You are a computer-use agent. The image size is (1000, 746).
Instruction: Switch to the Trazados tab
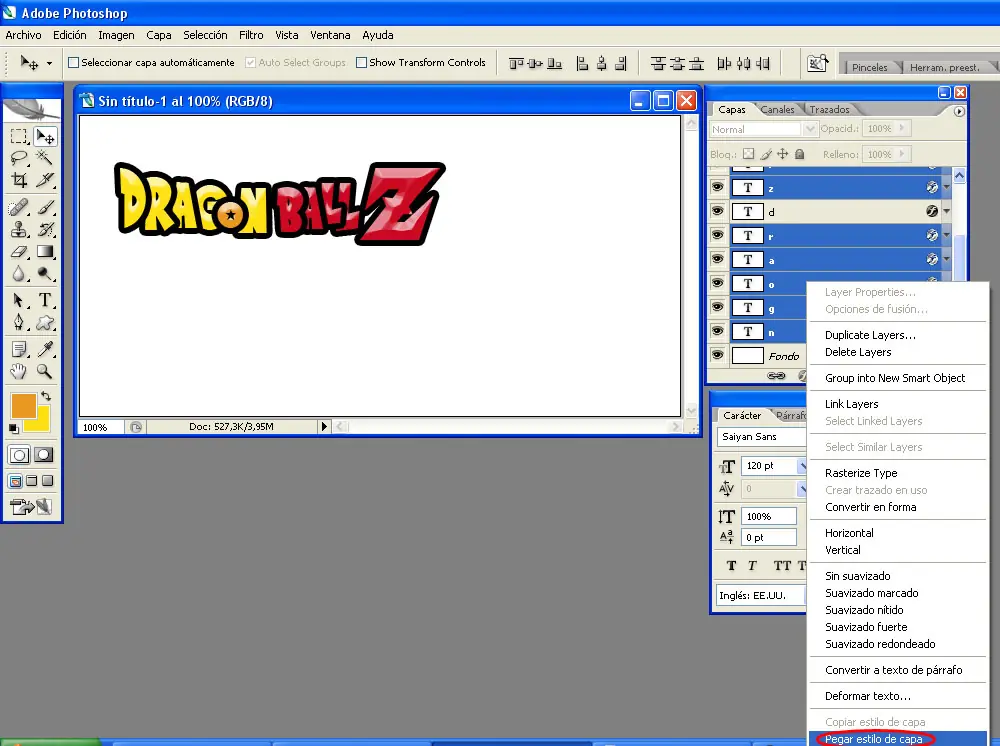[x=829, y=110]
